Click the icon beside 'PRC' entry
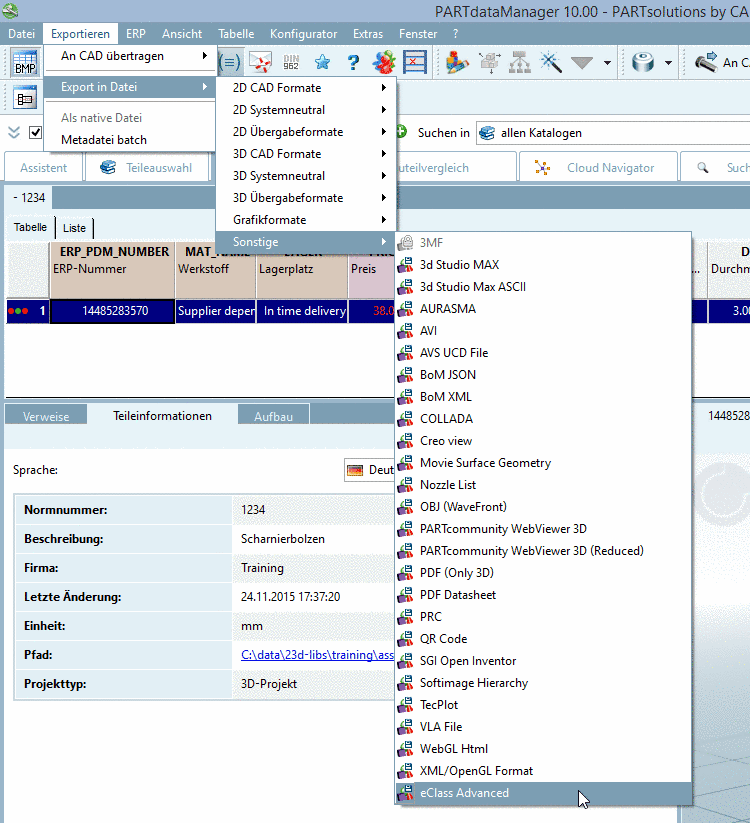 coord(405,617)
